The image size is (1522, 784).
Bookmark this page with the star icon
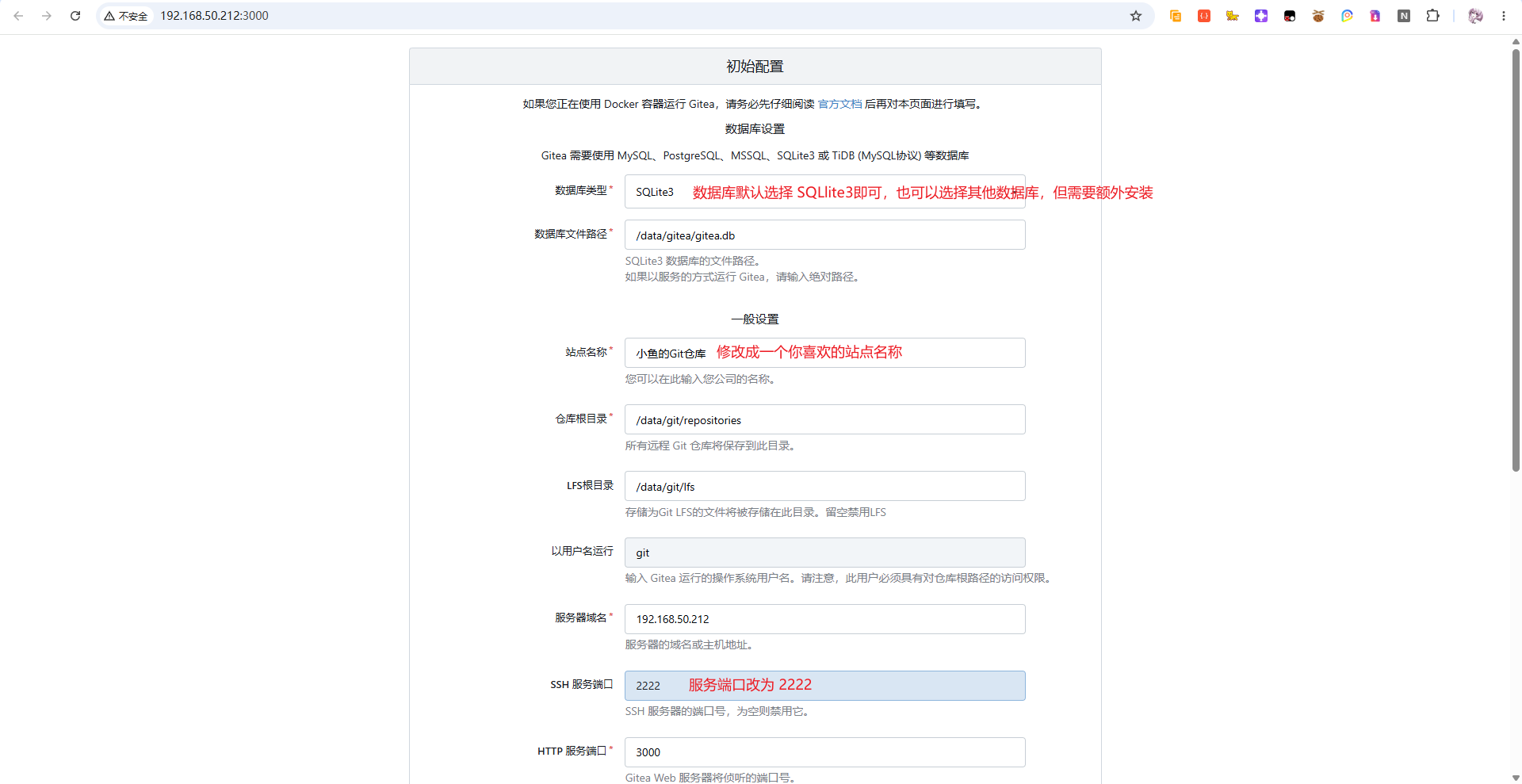1136,16
